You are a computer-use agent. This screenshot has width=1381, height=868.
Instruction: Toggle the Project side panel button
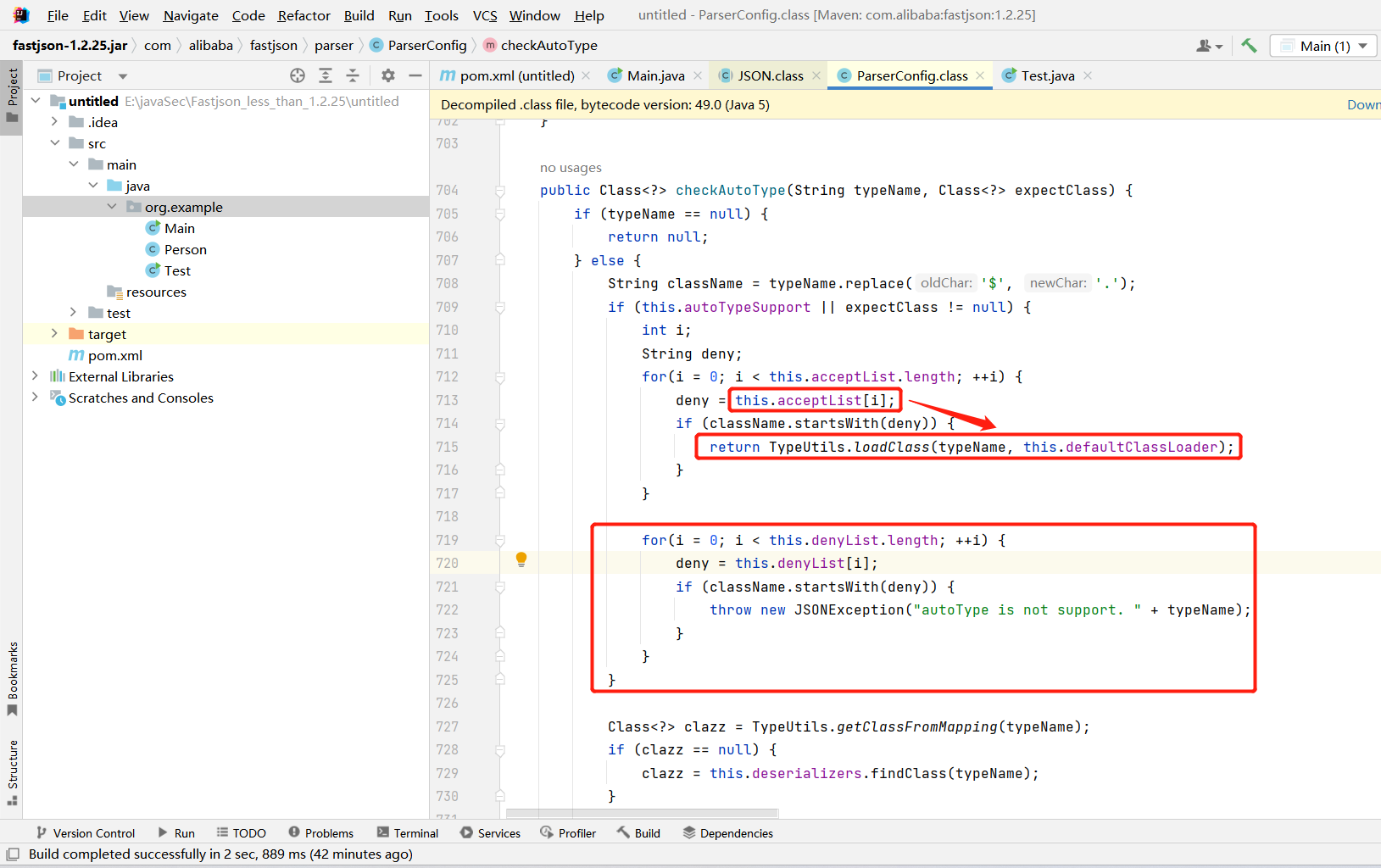pyautogui.click(x=12, y=94)
